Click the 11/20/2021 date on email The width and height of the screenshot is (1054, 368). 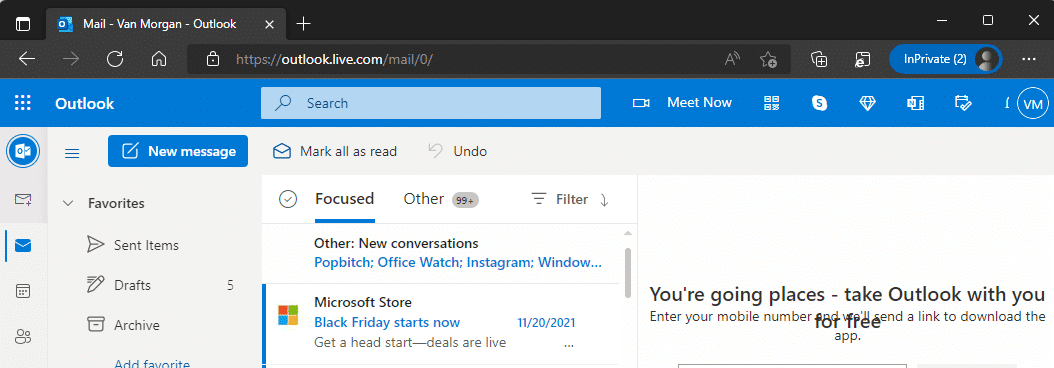click(x=546, y=323)
